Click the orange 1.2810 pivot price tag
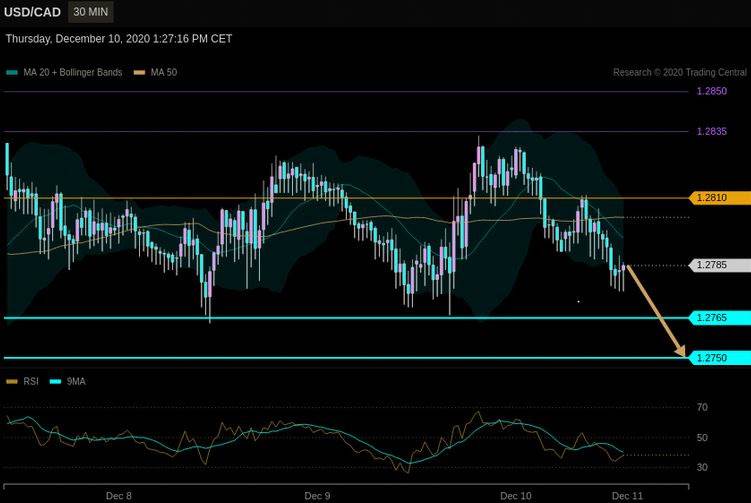 (x=720, y=197)
